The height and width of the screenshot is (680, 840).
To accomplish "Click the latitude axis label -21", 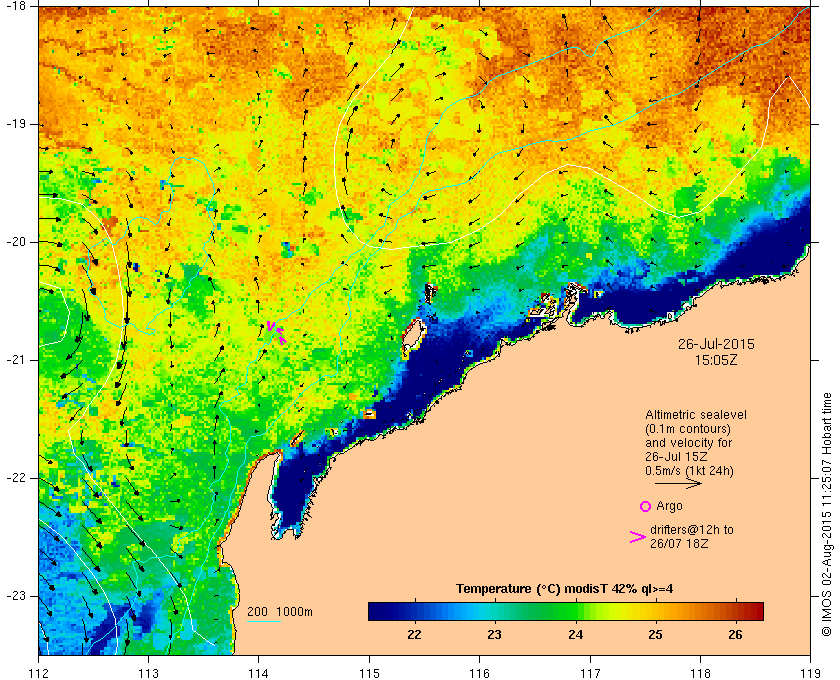I will pos(16,360).
